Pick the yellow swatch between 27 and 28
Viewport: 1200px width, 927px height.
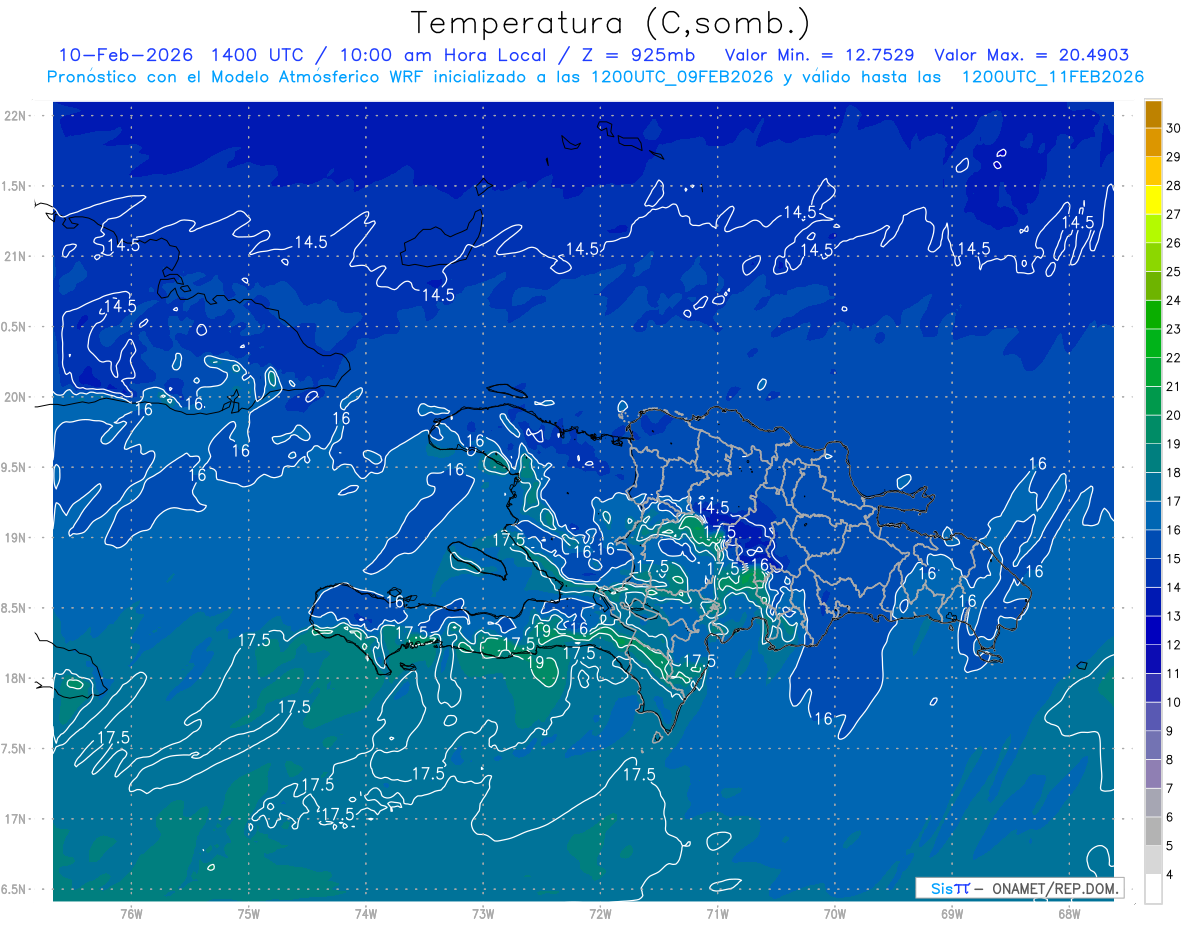pyautogui.click(x=1153, y=200)
